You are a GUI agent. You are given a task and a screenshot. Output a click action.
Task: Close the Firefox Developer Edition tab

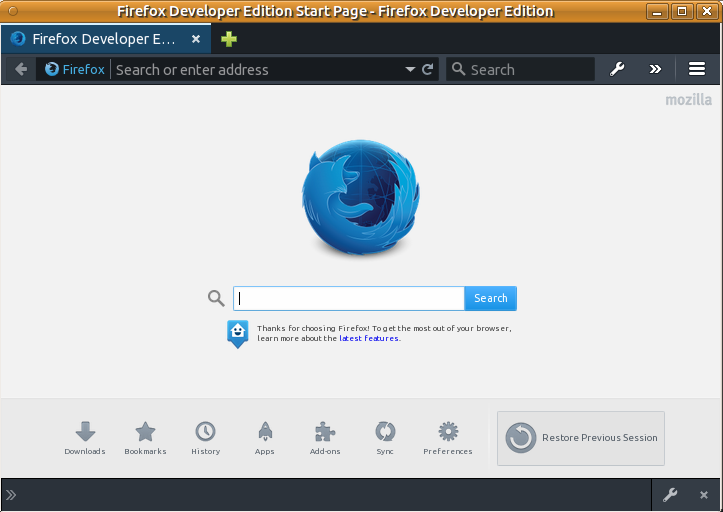point(196,39)
